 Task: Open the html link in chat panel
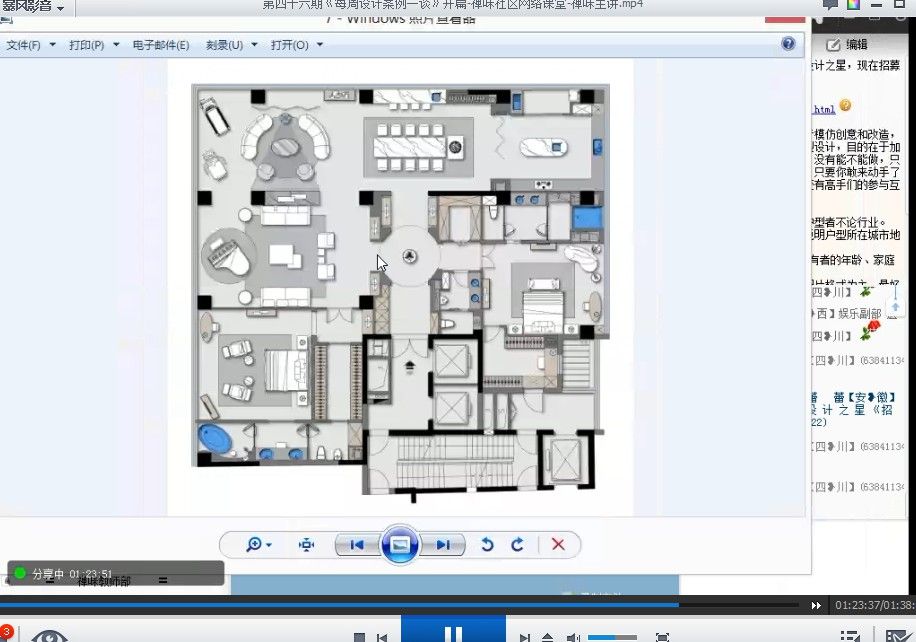[824, 109]
